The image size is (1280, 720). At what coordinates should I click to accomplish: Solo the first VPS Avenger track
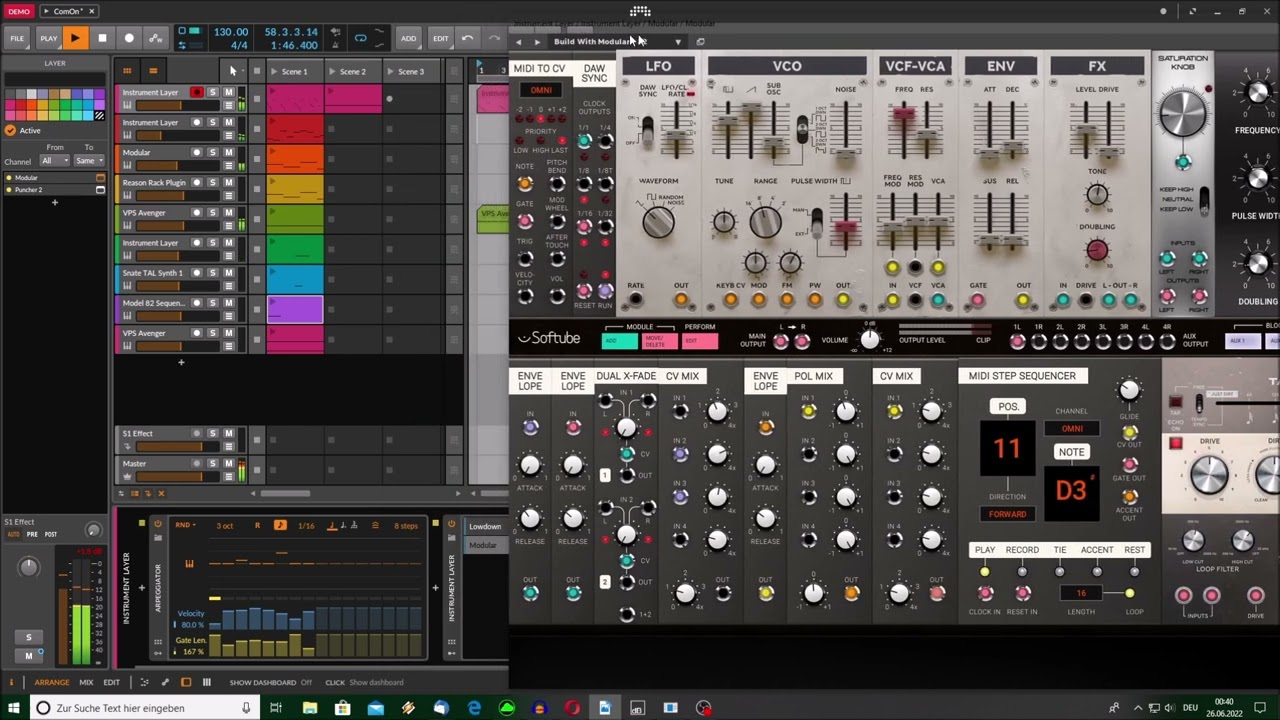tap(212, 212)
